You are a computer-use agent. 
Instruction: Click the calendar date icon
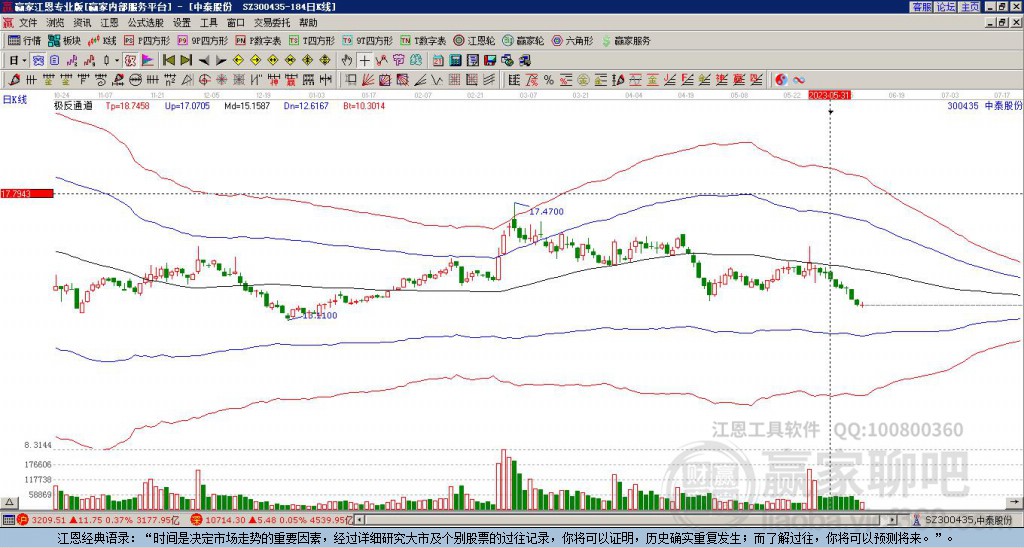438,61
